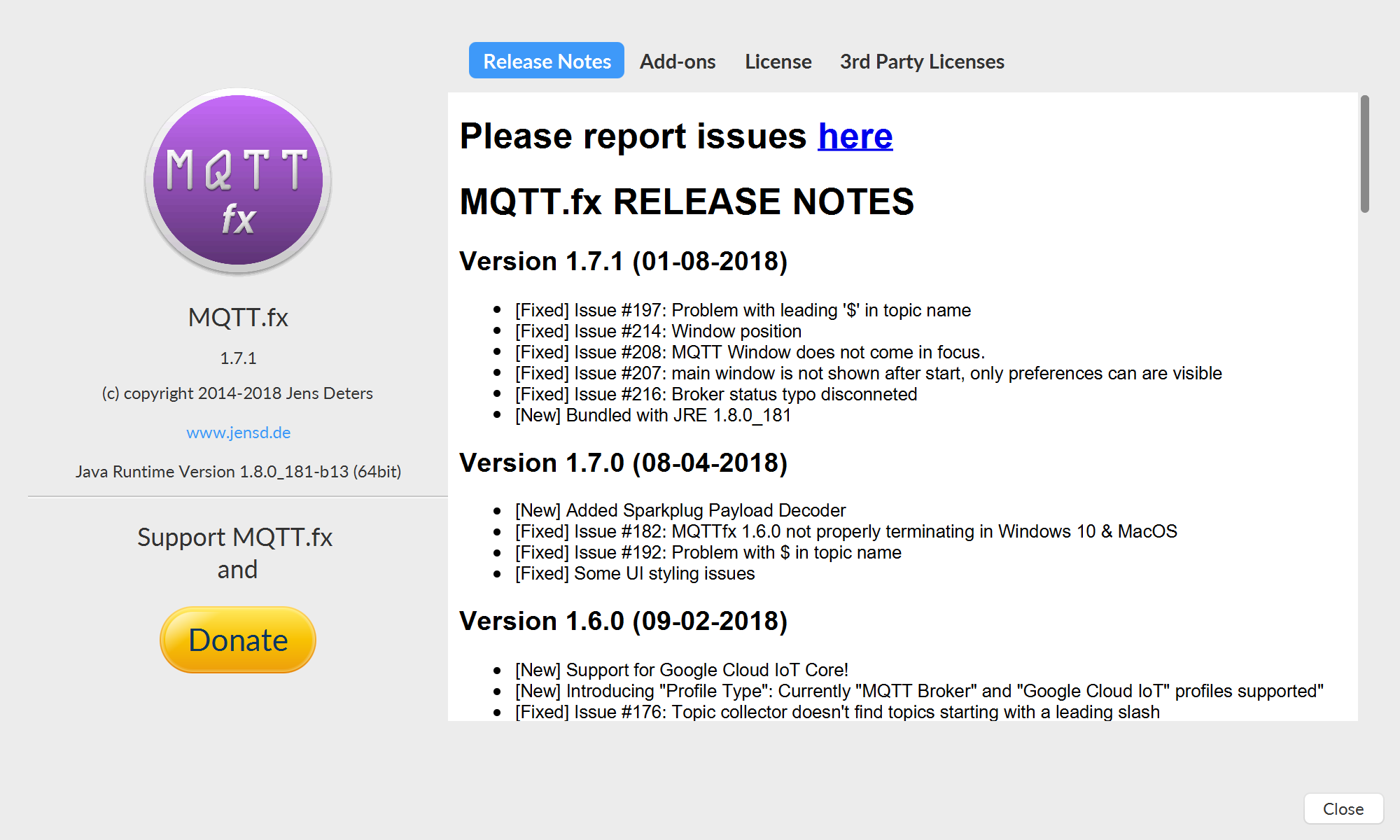This screenshot has width=1400, height=840.
Task: Click the Version 1.7.0 heading
Action: pos(623,463)
